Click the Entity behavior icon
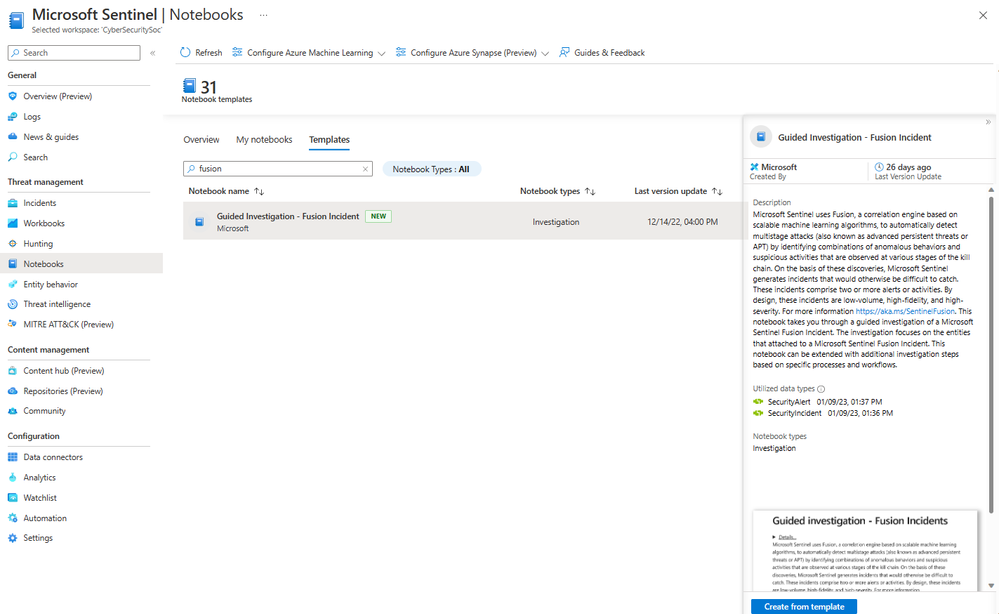The height and width of the screenshot is (614, 999). tap(13, 284)
